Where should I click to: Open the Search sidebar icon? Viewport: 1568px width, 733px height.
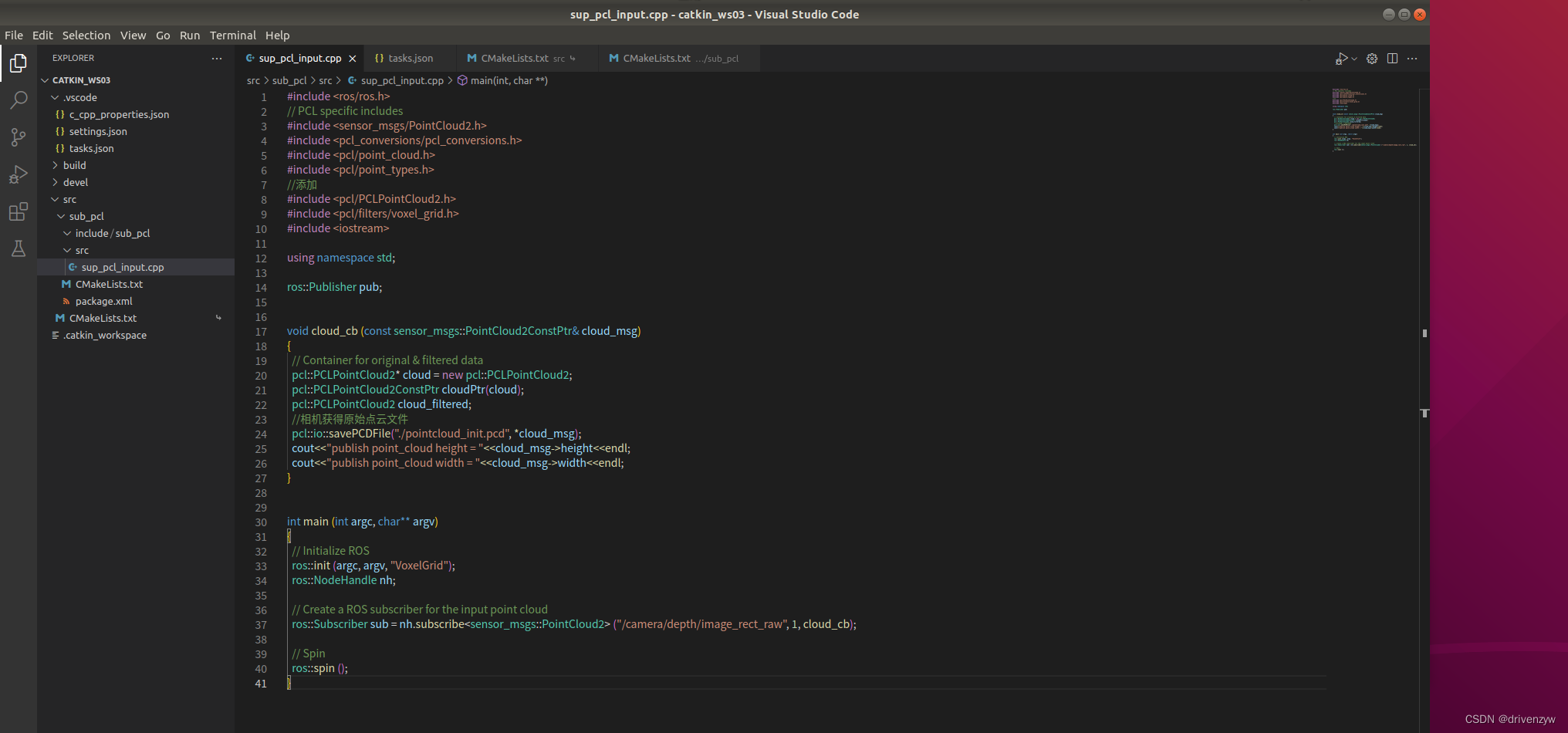18,100
